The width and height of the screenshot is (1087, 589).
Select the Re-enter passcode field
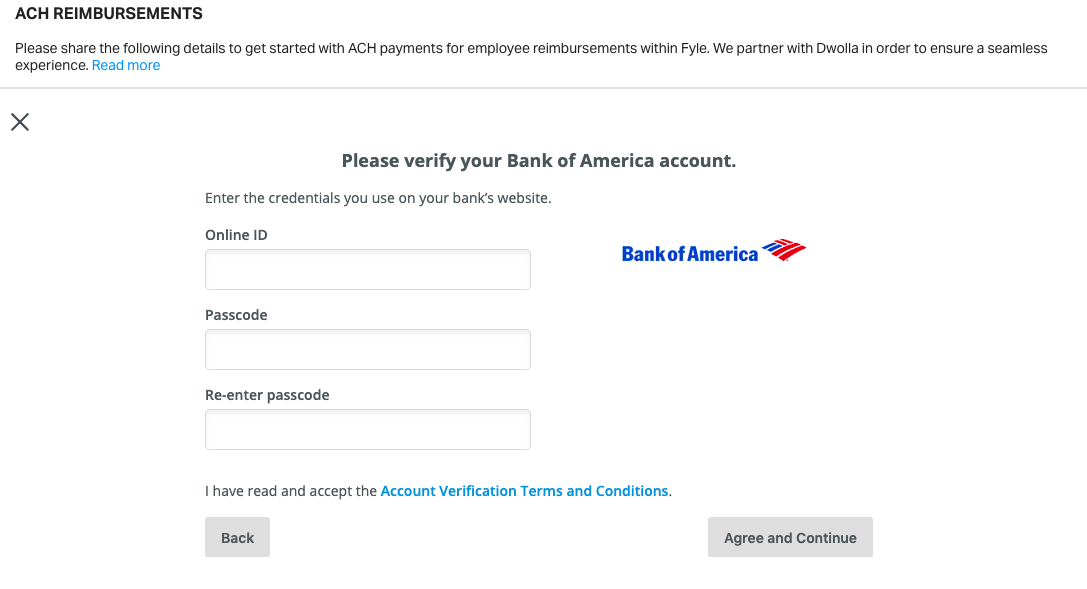367,430
